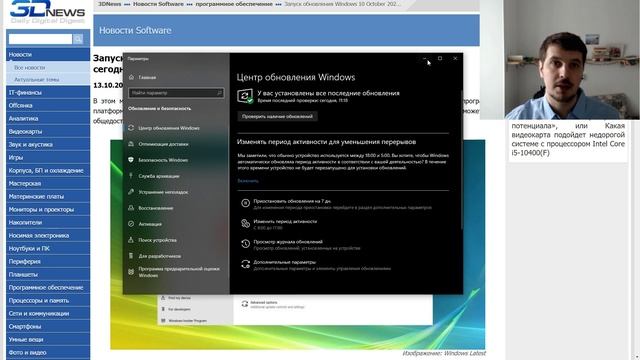Click the Найти параметр search field
Screen dimensions: 640x360
[176, 93]
